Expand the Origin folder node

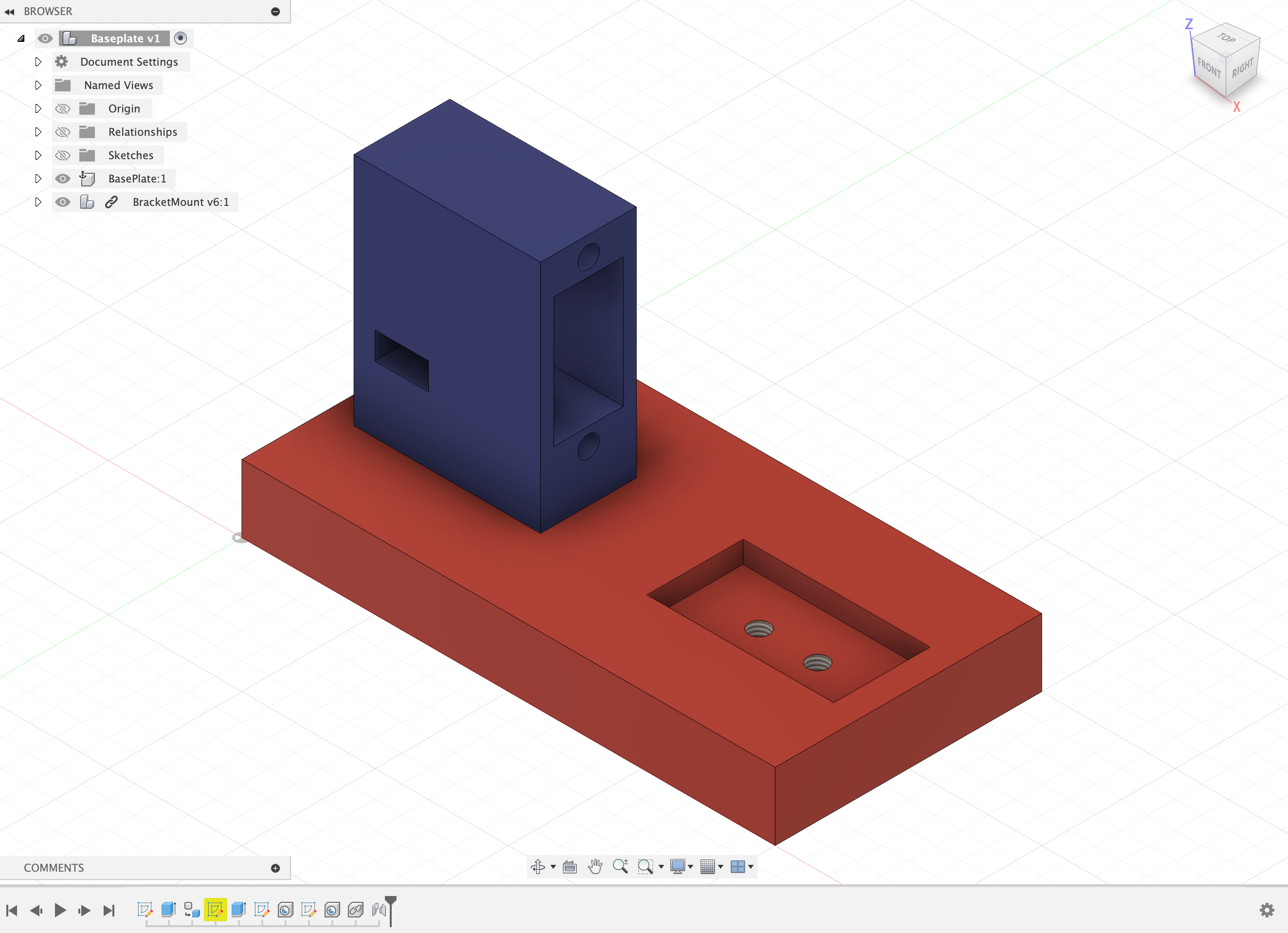[x=38, y=109]
